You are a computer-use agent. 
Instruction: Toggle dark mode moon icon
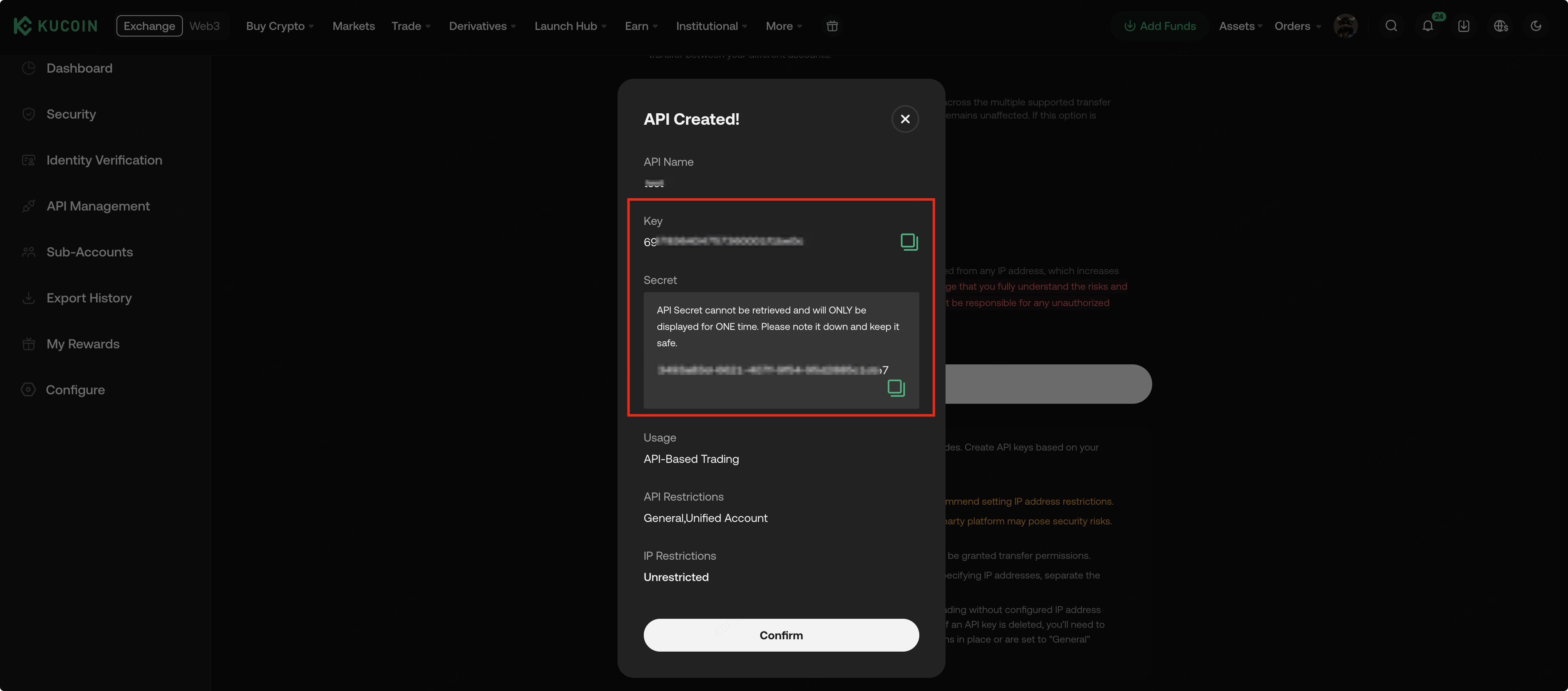pos(1536,25)
